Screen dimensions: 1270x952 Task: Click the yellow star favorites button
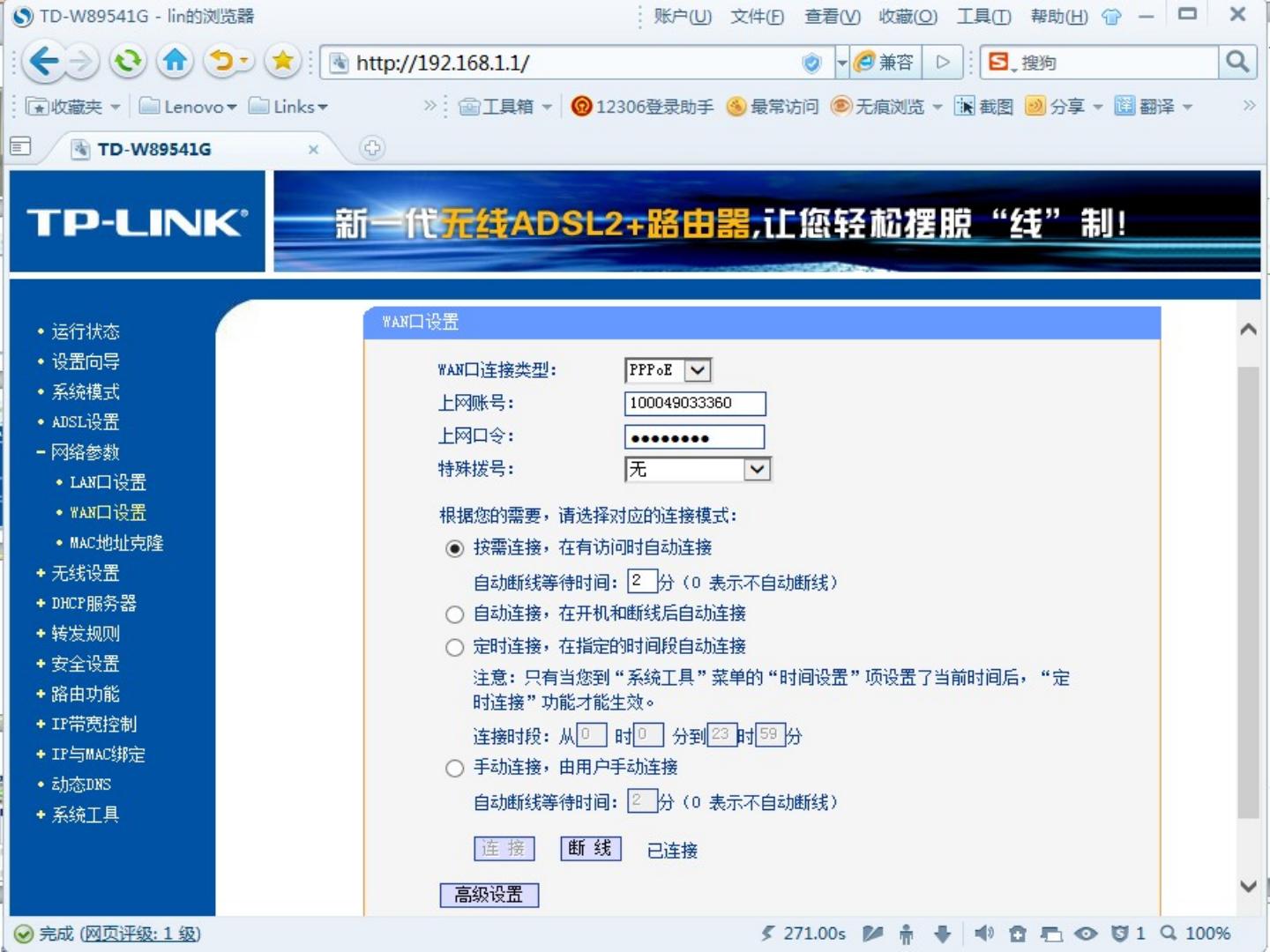[x=282, y=61]
